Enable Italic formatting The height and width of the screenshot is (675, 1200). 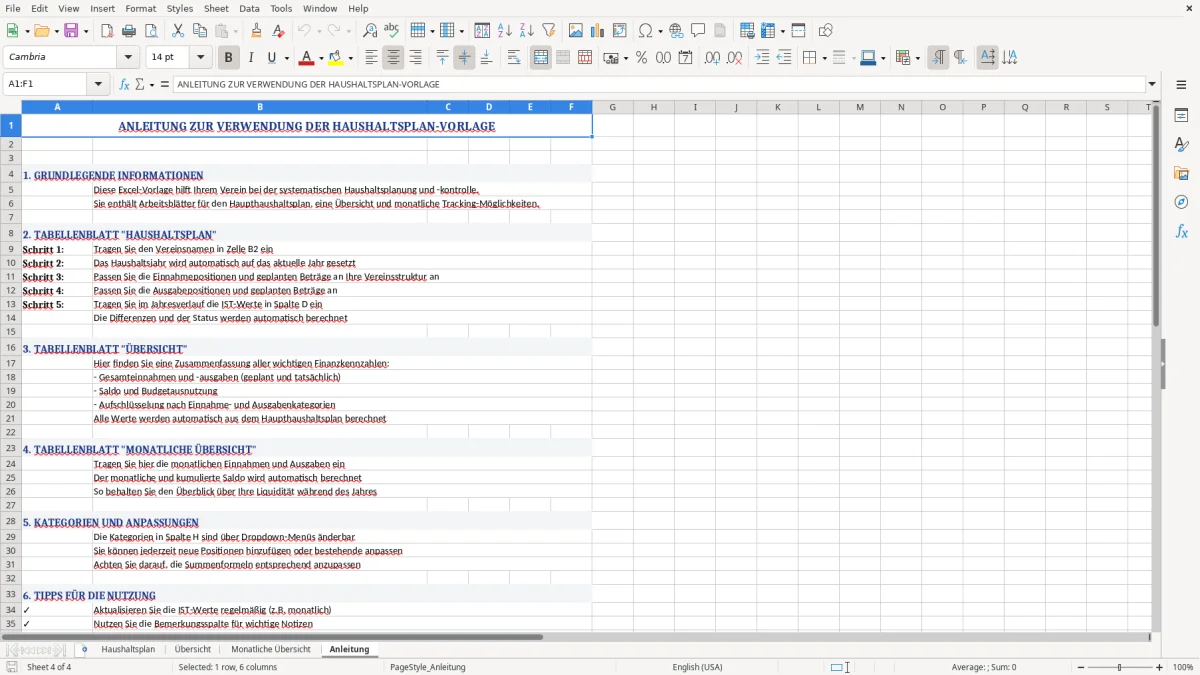pos(251,57)
